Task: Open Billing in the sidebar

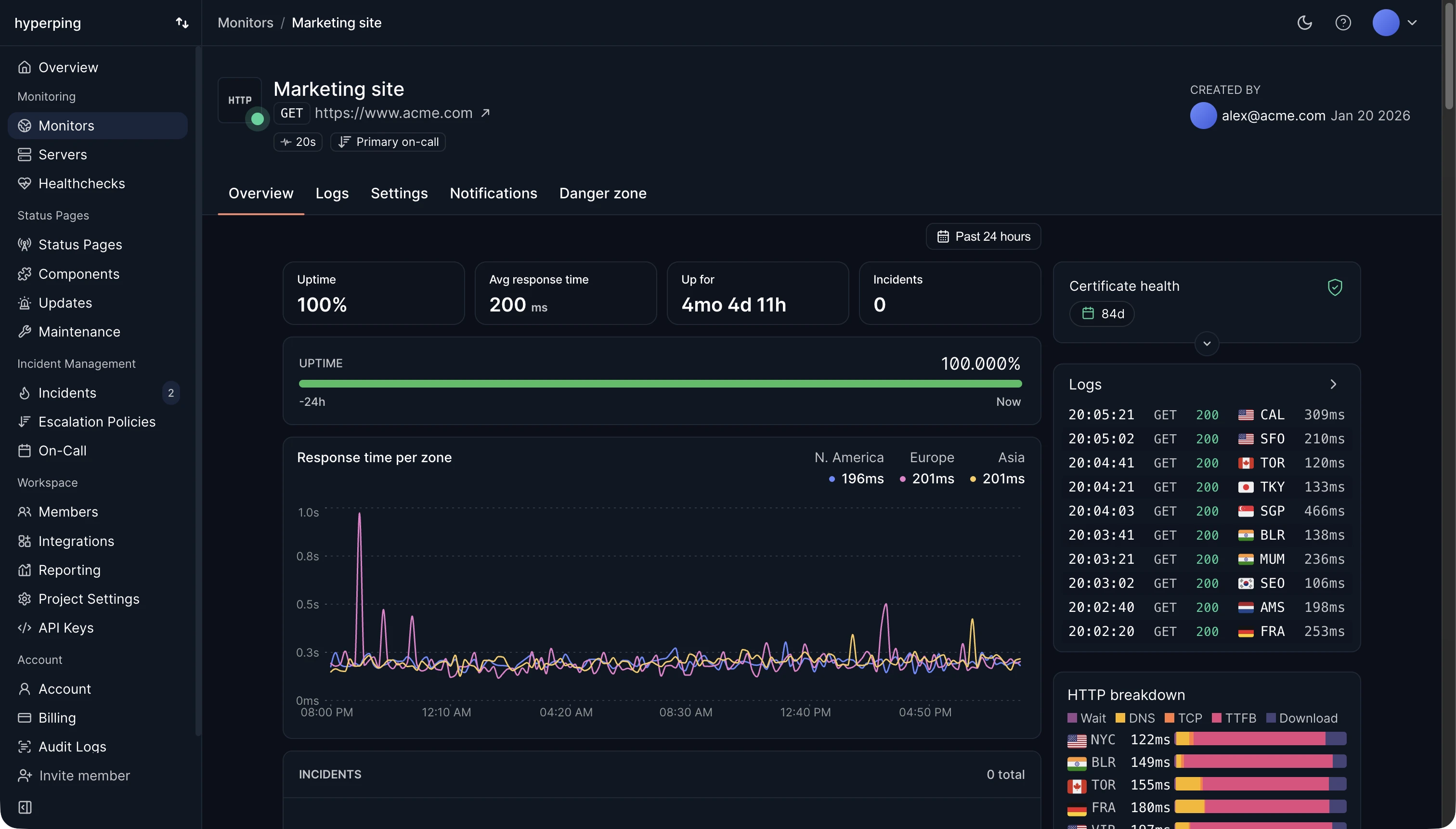Action: coord(97,718)
